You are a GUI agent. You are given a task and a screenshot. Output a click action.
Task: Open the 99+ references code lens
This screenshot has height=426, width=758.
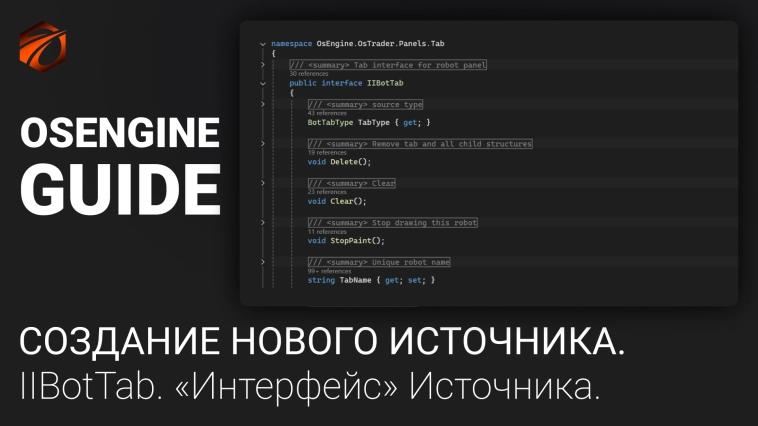(x=329, y=271)
